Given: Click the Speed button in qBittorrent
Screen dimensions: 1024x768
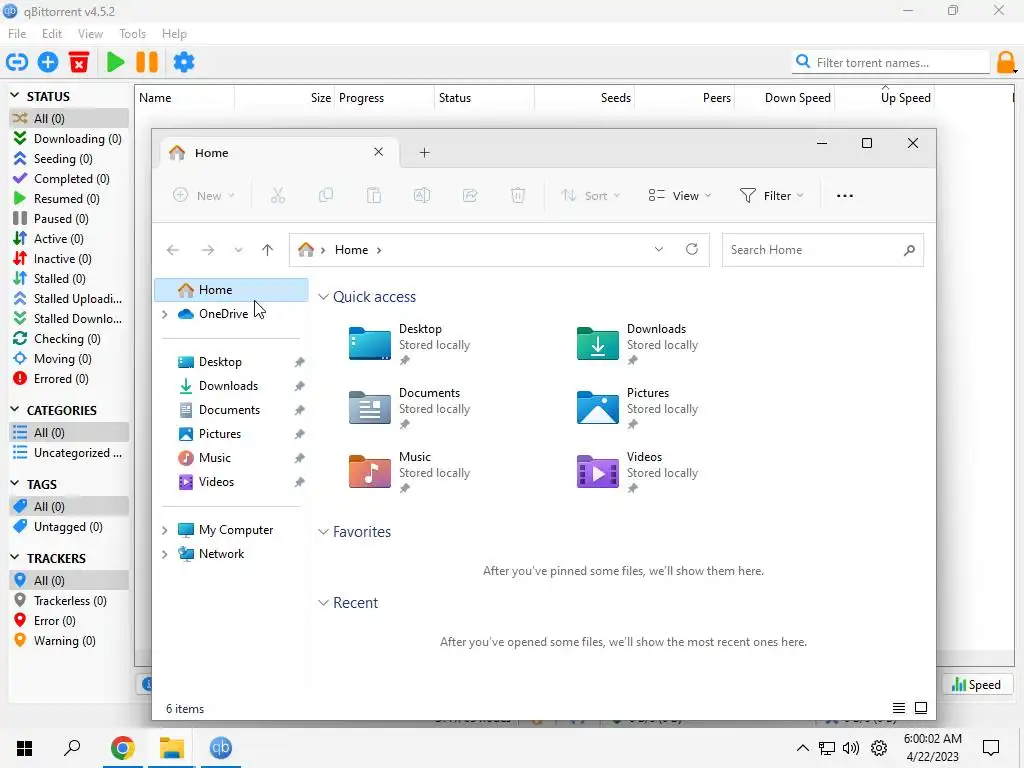Looking at the screenshot, I should 976,684.
